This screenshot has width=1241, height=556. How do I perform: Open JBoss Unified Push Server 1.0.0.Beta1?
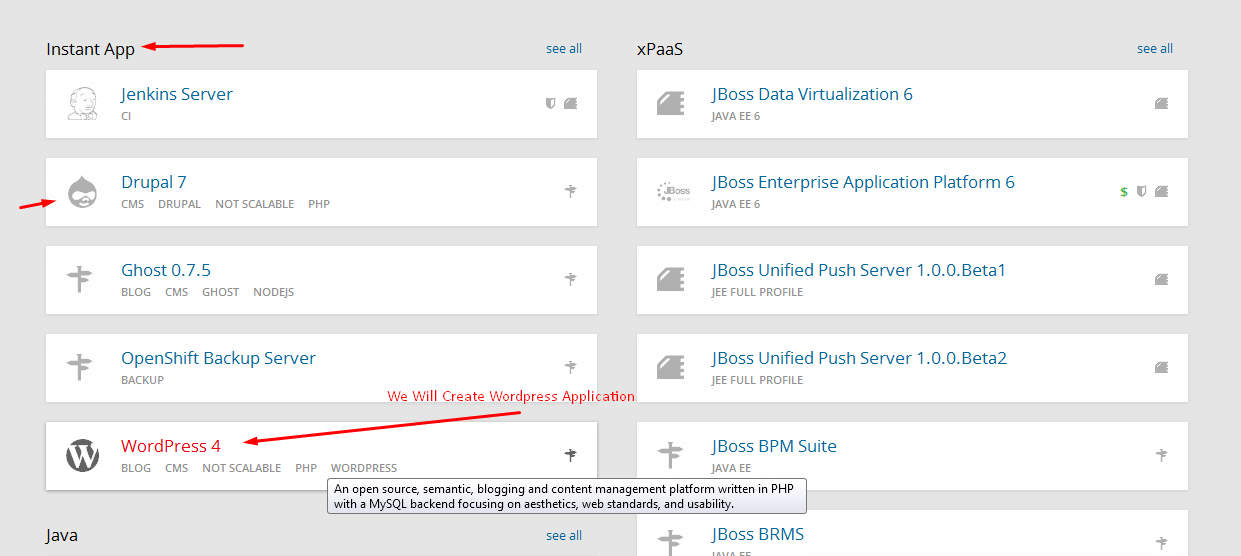pos(859,270)
